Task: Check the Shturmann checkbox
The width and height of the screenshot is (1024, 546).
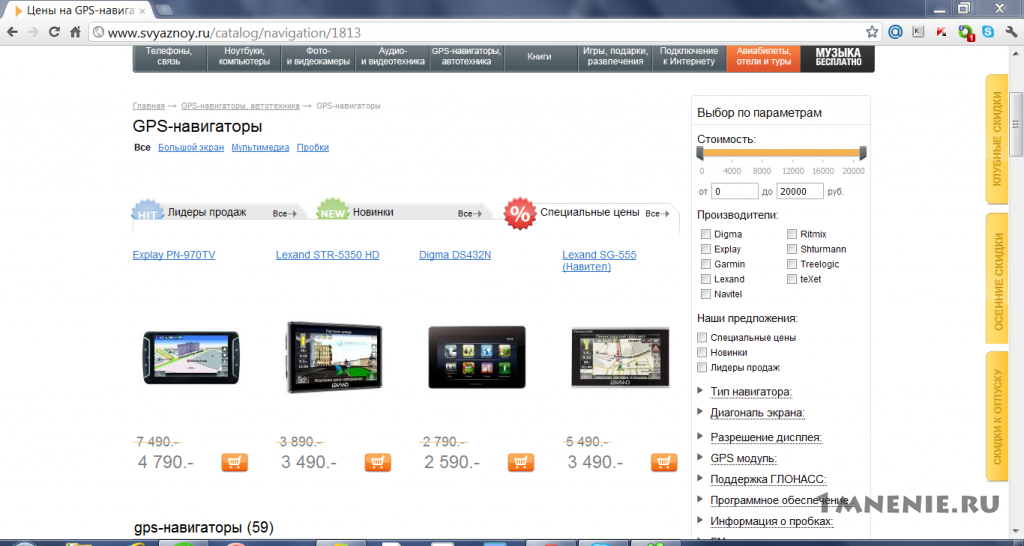Action: [x=792, y=249]
